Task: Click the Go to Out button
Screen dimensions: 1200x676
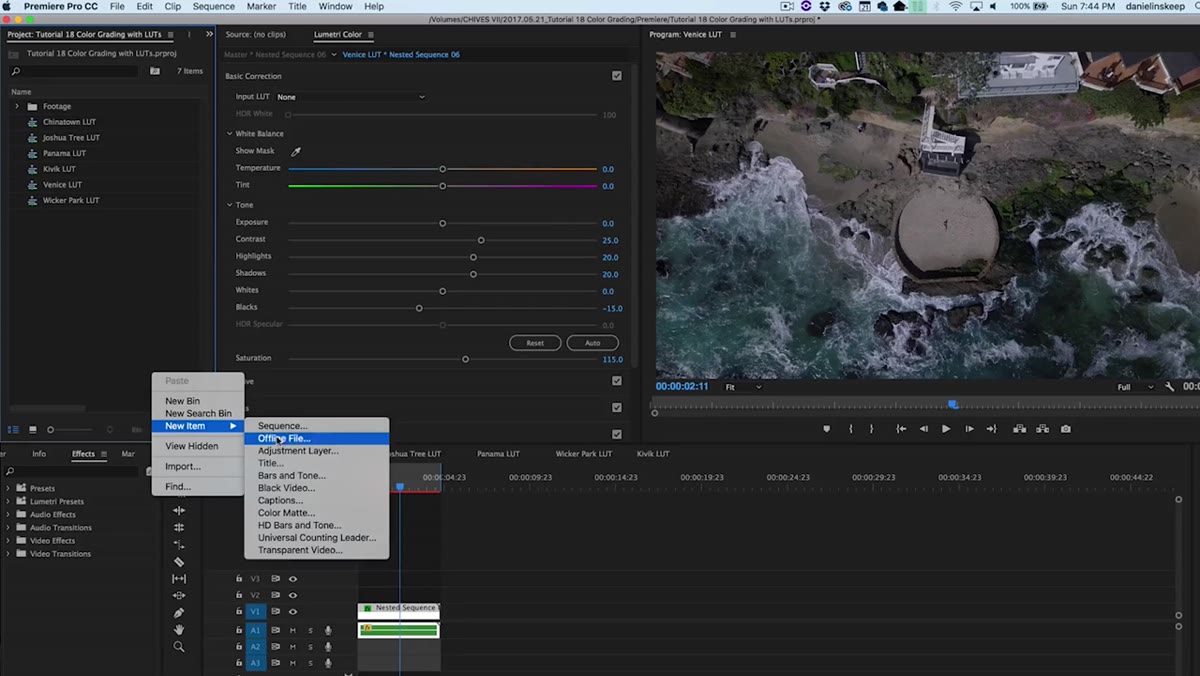Action: point(991,429)
